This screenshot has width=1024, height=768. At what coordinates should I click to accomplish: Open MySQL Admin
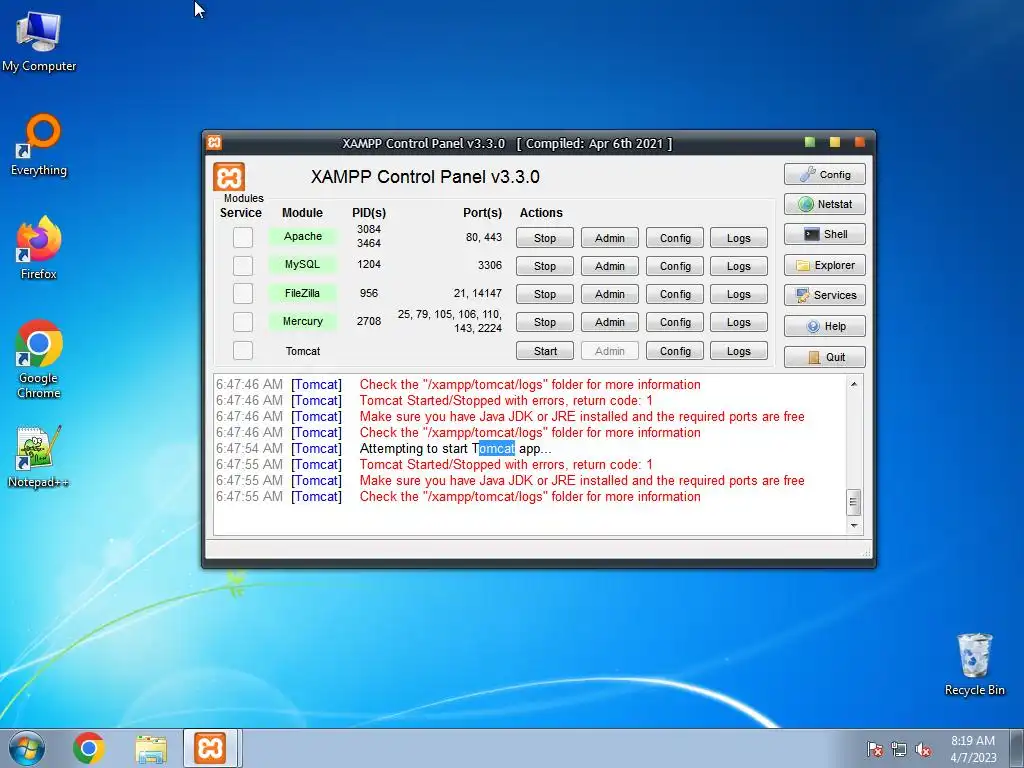pyautogui.click(x=610, y=266)
